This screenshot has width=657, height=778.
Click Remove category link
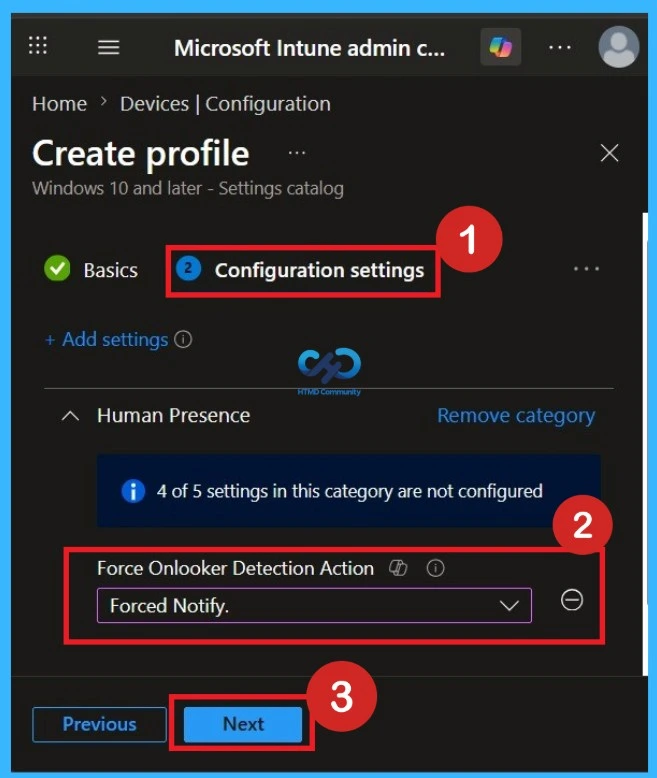[516, 416]
